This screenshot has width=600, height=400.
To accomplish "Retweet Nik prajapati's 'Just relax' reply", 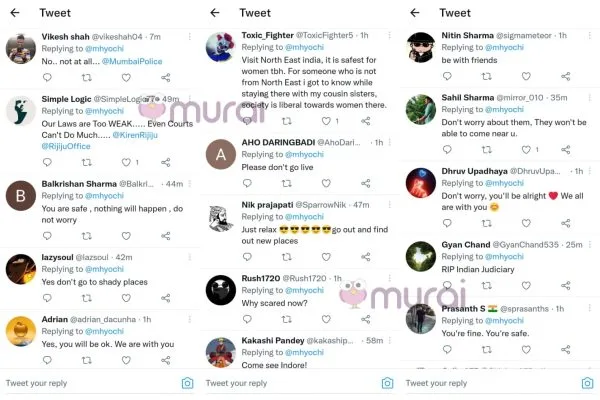I will 286,257.
